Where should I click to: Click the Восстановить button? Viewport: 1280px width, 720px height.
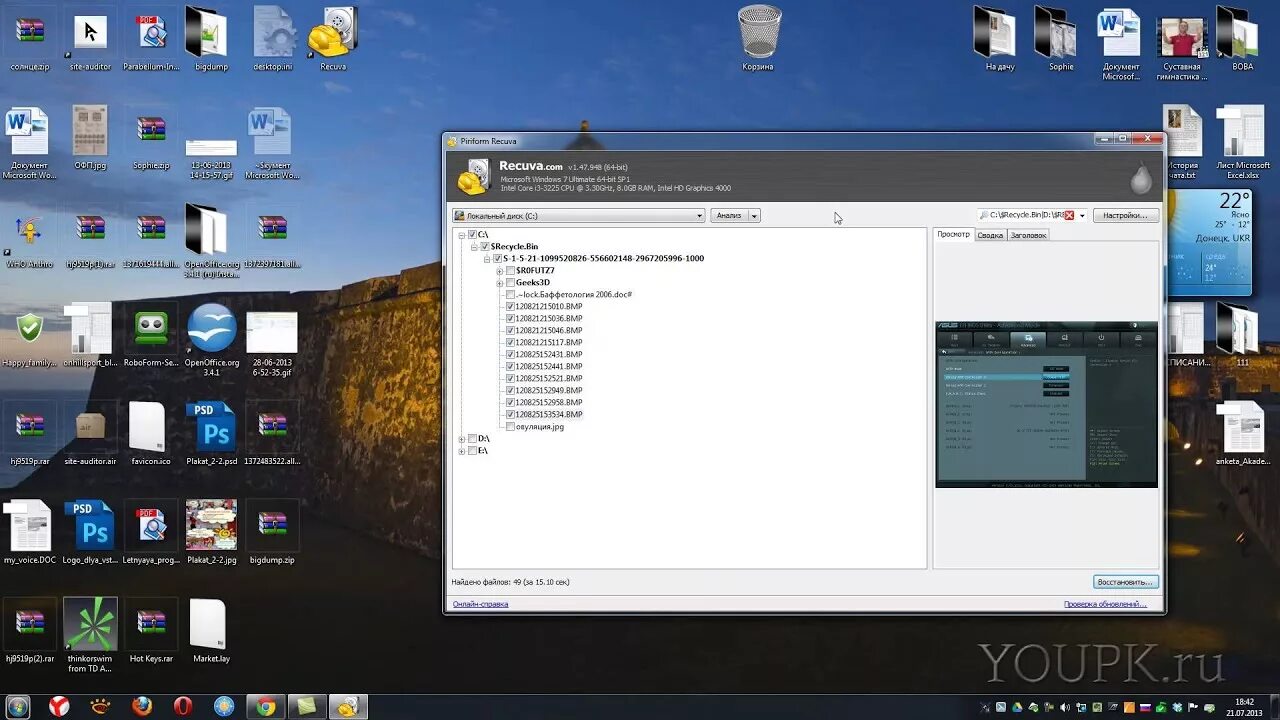click(x=1126, y=581)
